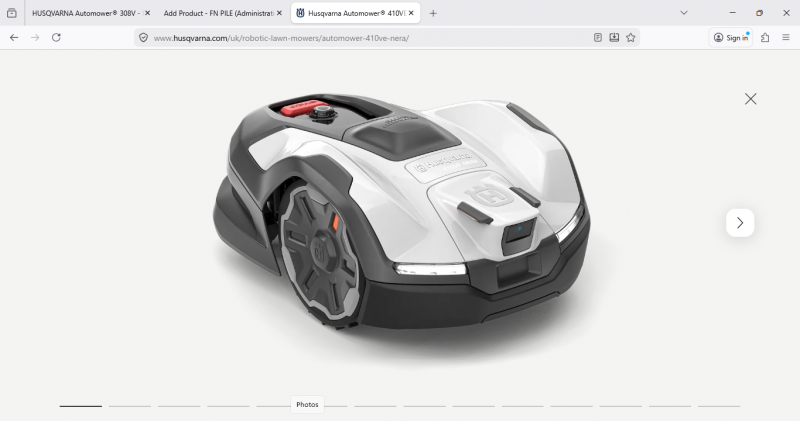The image size is (800, 421).
Task: Click the browser back arrow
Action: pos(14,37)
